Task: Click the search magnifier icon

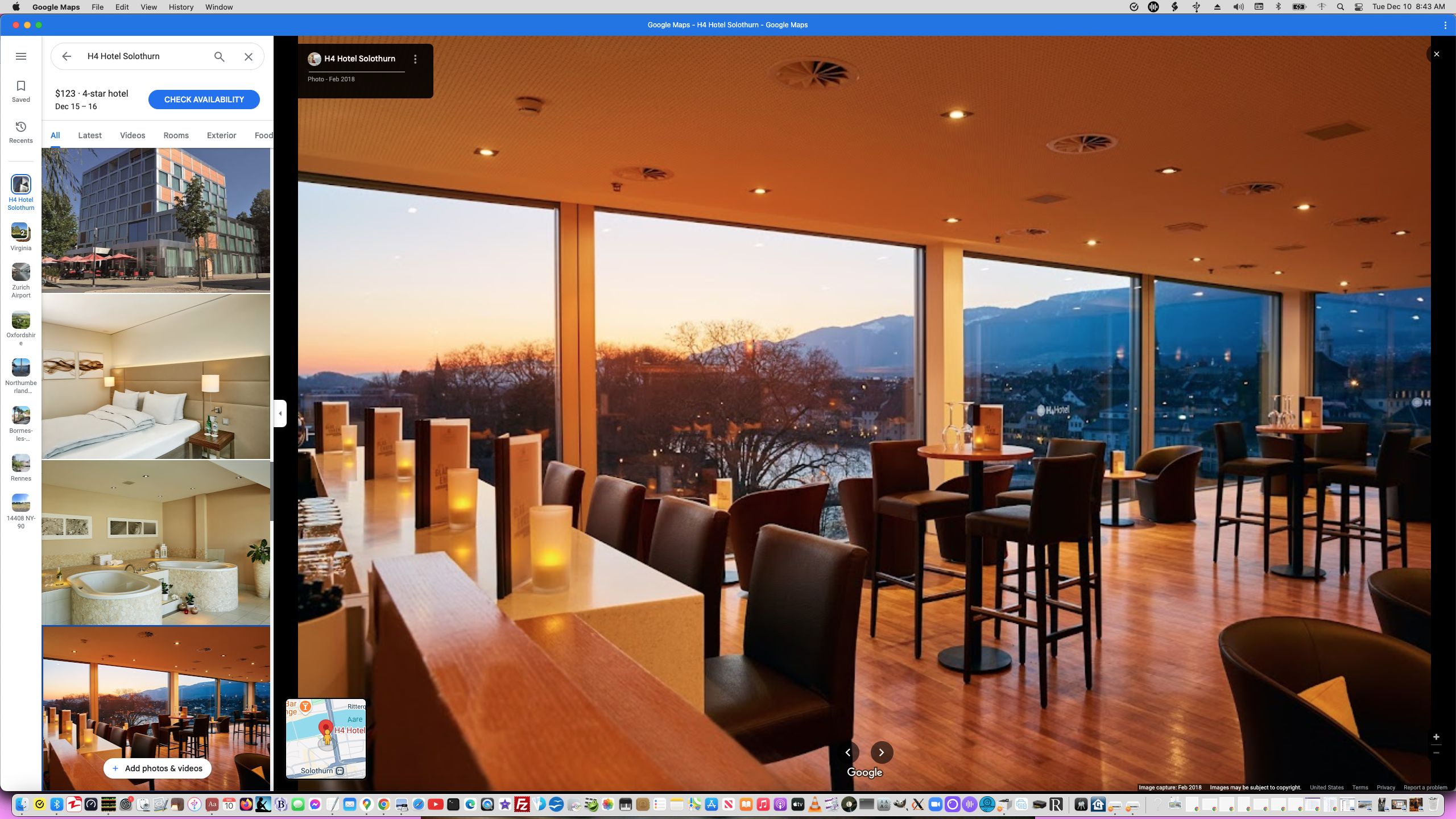Action: coord(219,56)
